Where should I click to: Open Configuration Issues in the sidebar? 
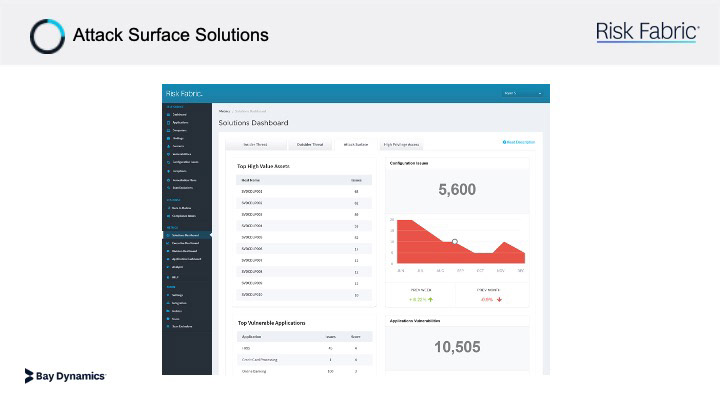coord(186,162)
